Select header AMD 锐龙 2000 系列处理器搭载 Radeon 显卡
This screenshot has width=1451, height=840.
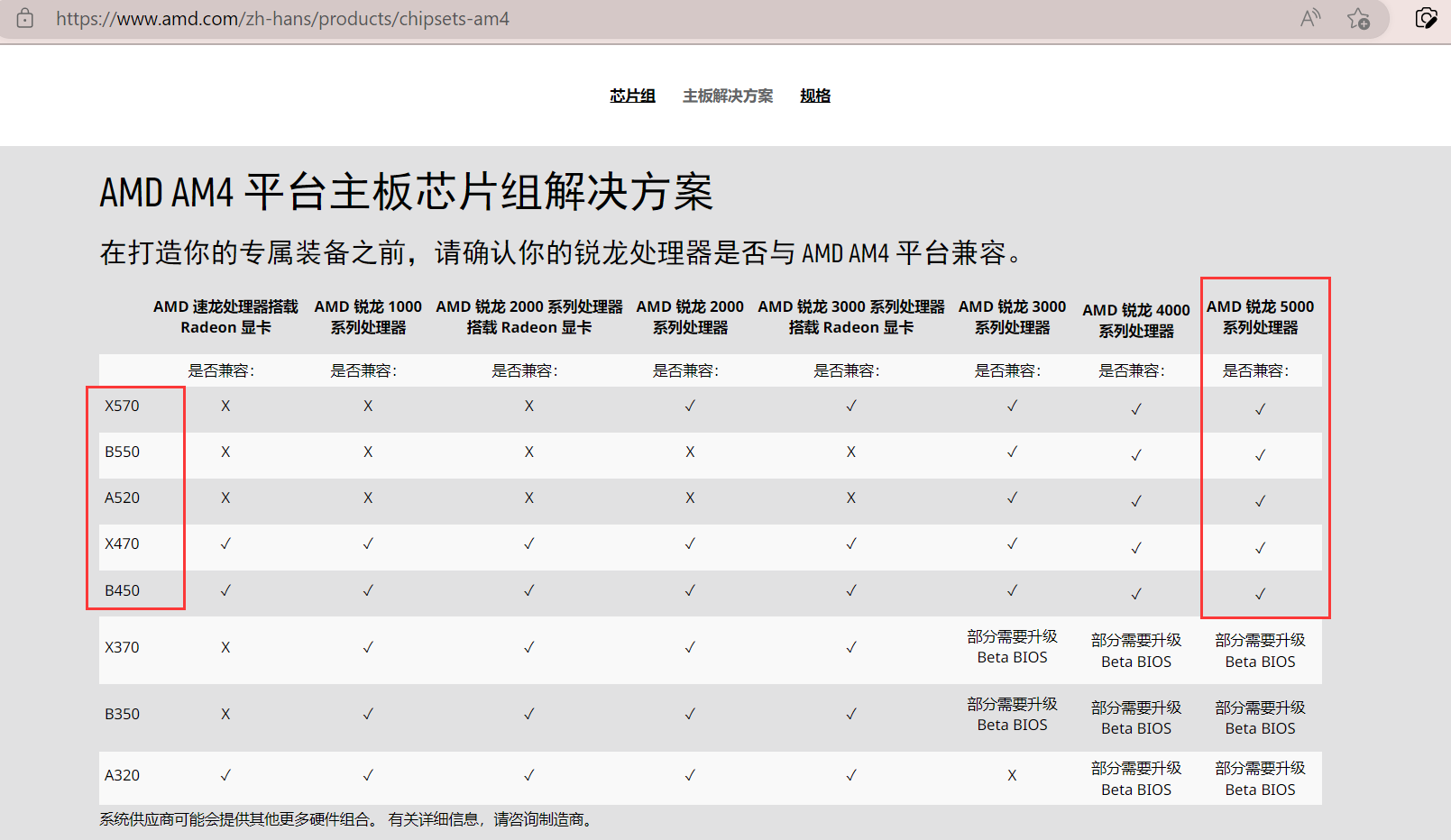(529, 317)
